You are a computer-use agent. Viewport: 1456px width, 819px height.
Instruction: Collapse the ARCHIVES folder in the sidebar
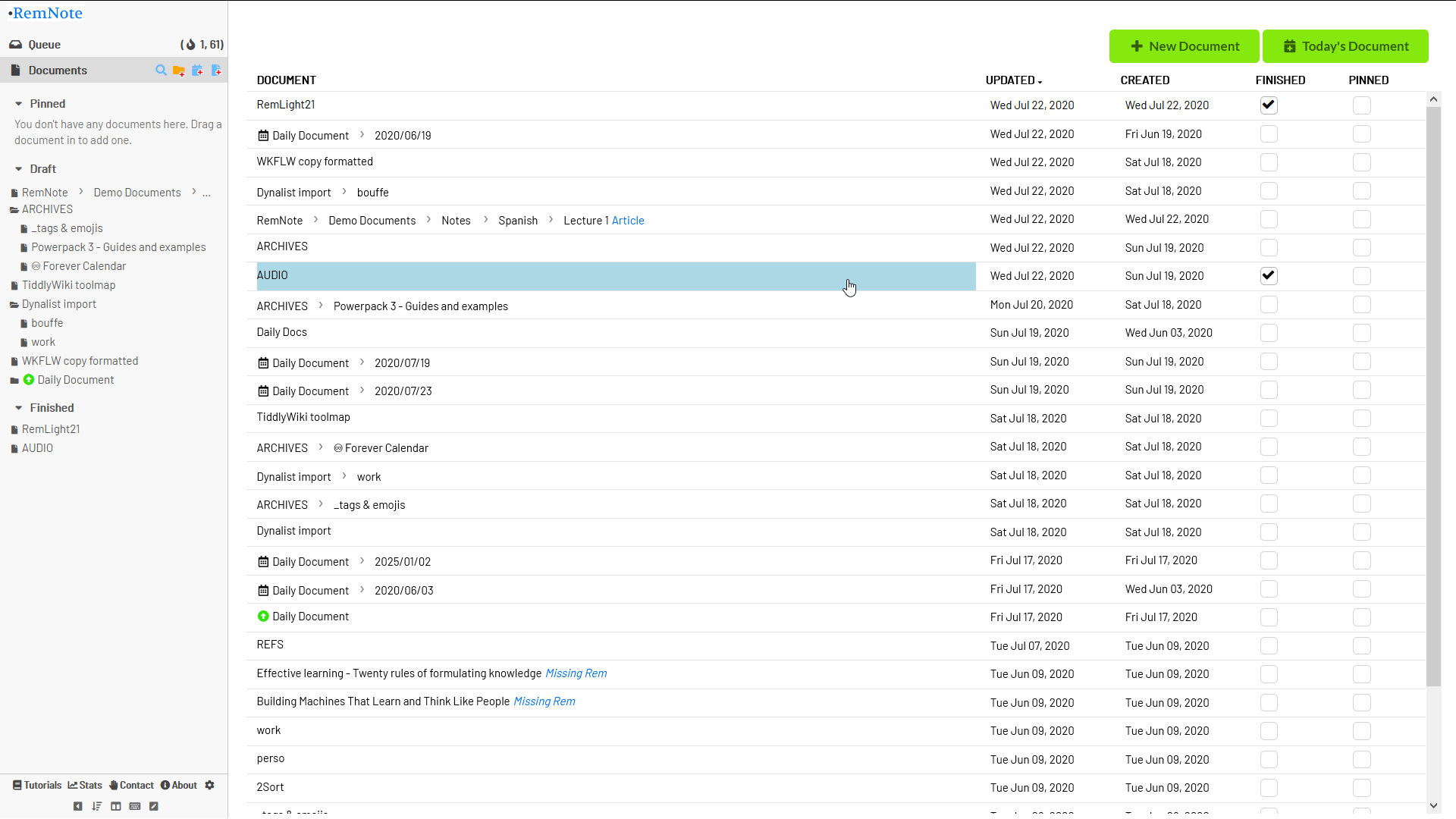(x=14, y=210)
